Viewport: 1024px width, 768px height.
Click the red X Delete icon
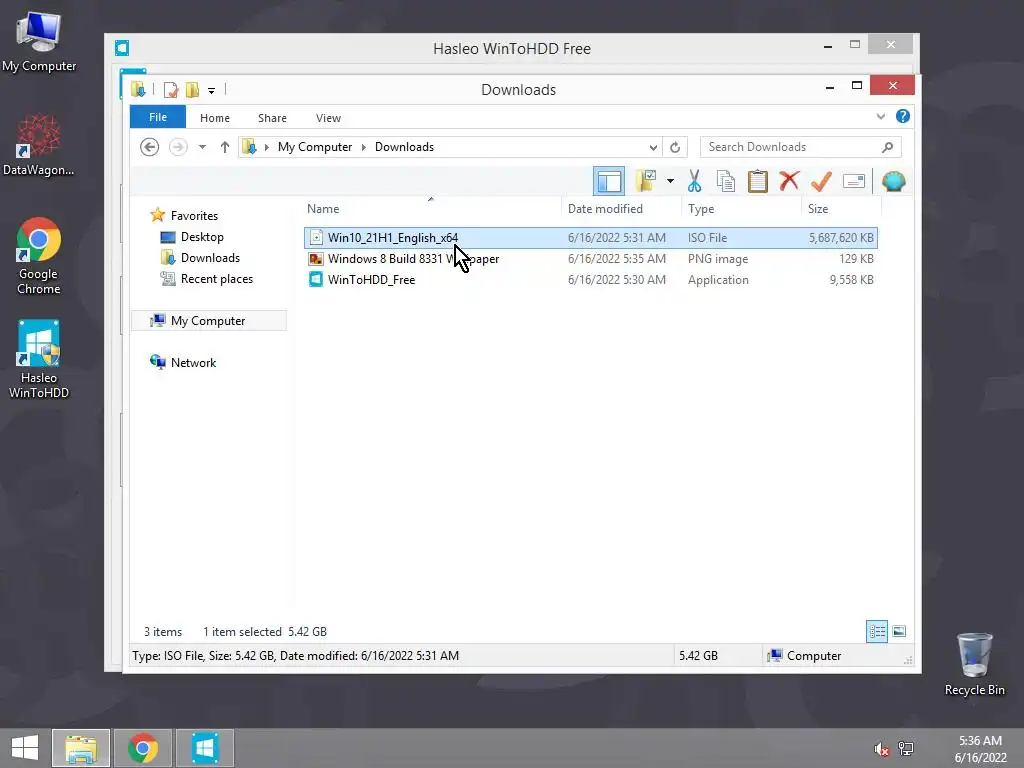(789, 181)
